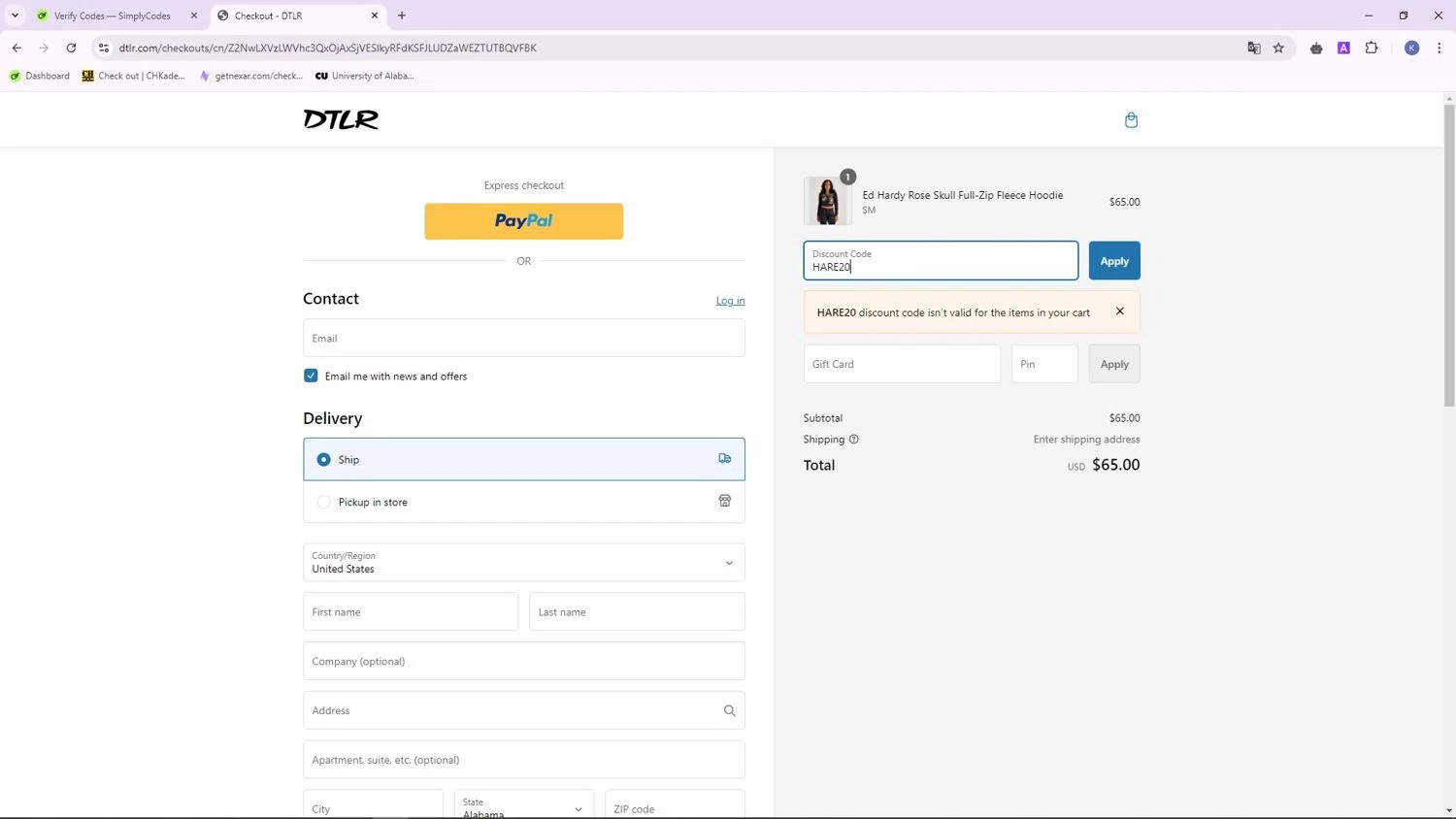Dismiss the HARE20 invalid code message
The image size is (1456, 819).
[x=1119, y=311]
